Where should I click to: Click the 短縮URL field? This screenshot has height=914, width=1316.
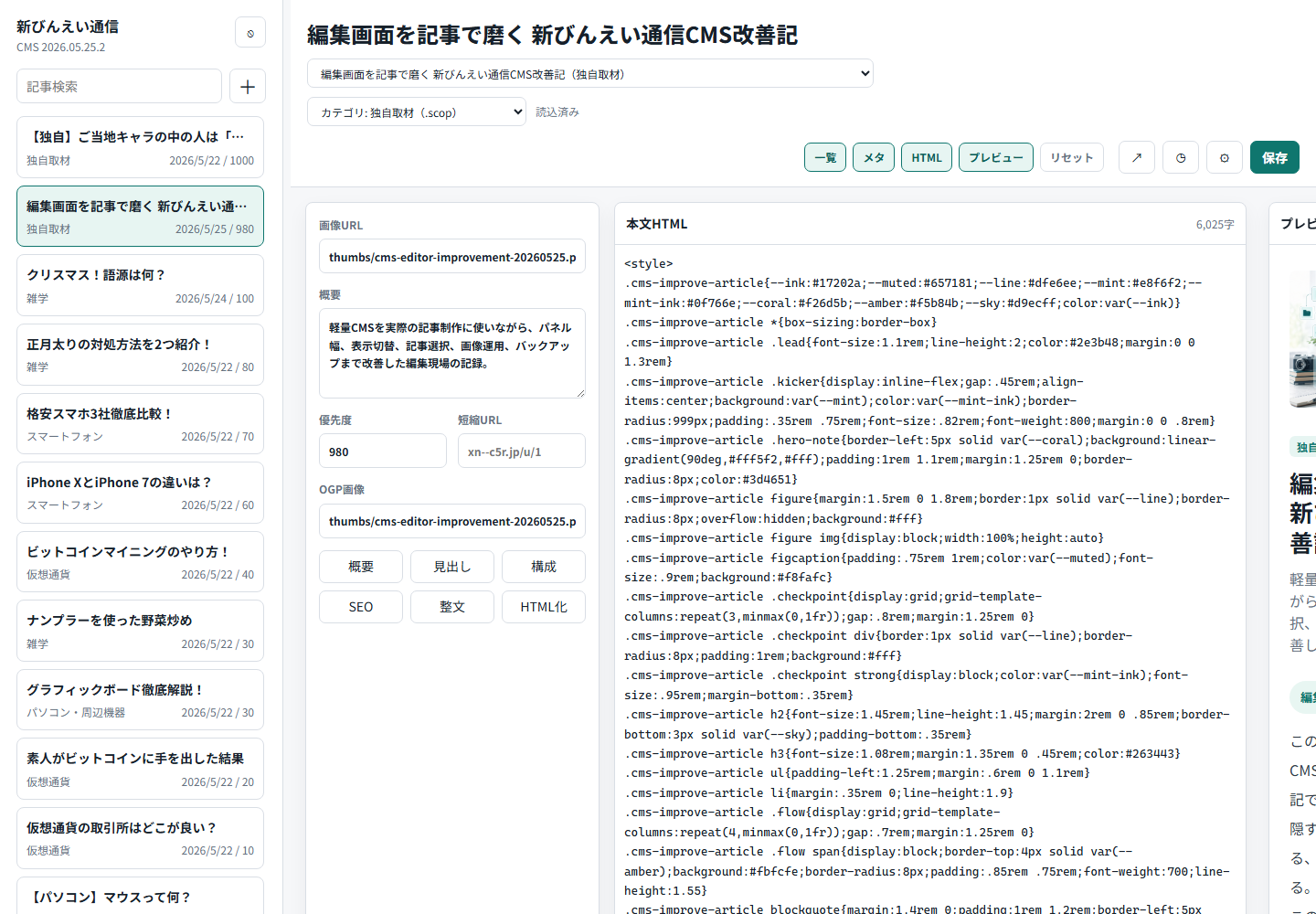[x=522, y=452]
